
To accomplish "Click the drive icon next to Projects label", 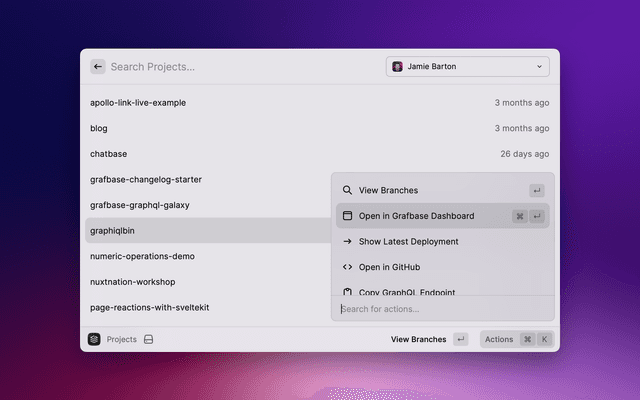I will point(148,340).
